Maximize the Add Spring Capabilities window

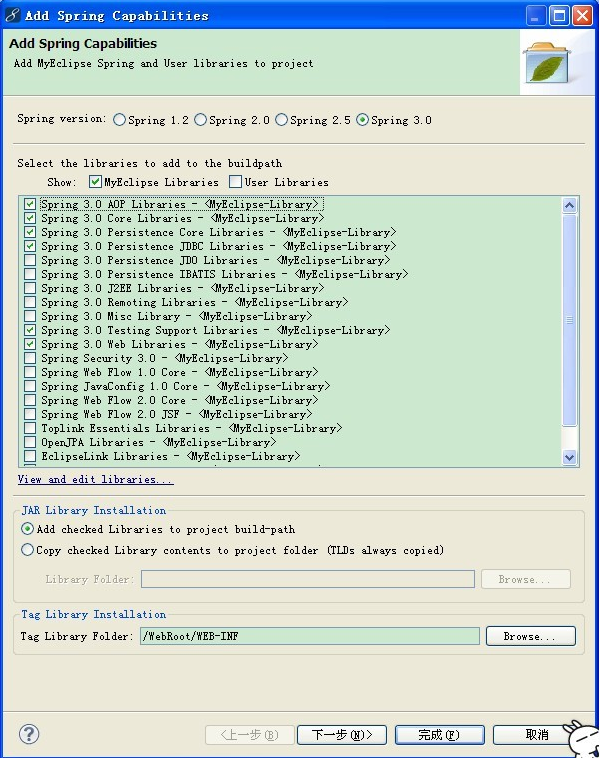pyautogui.click(x=559, y=16)
